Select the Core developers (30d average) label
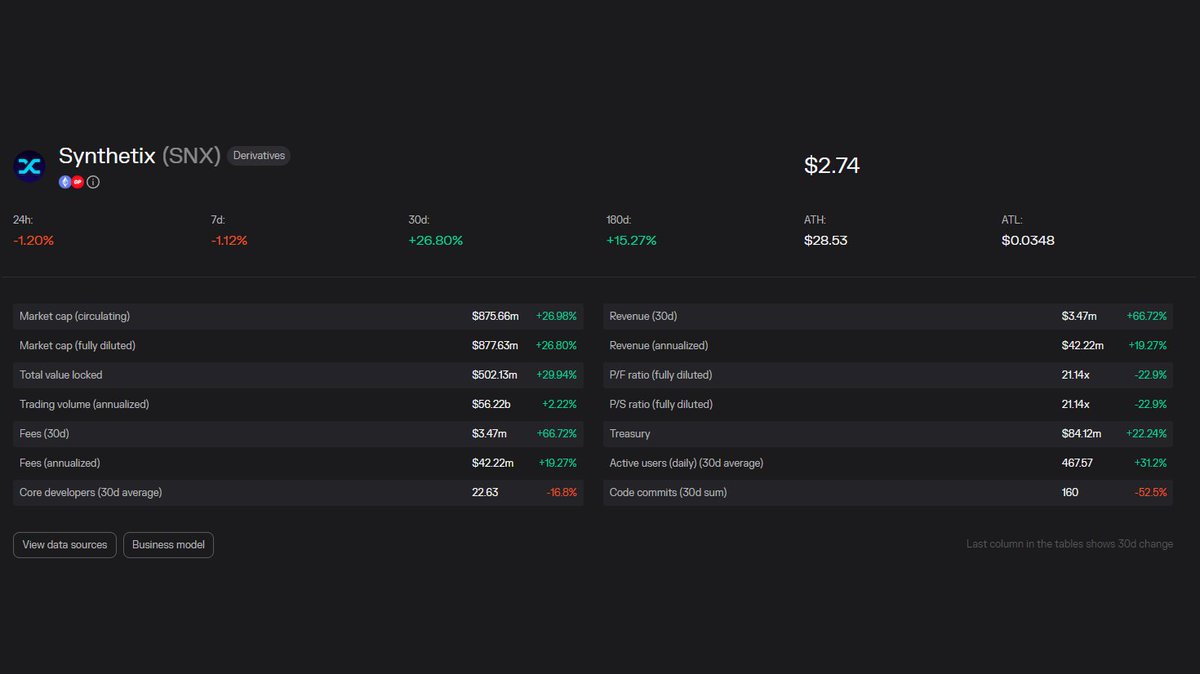This screenshot has width=1200, height=674. [x=91, y=492]
